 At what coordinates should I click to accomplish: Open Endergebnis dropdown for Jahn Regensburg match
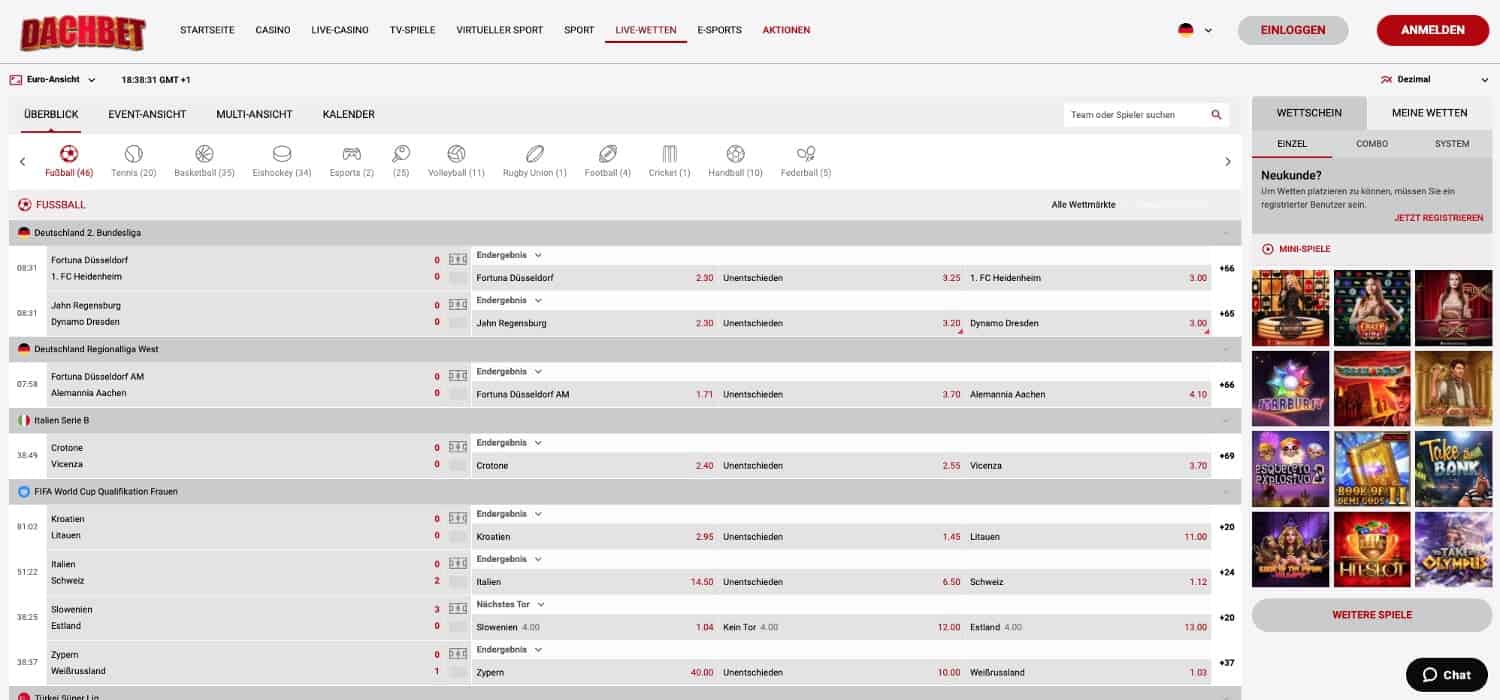click(x=509, y=300)
